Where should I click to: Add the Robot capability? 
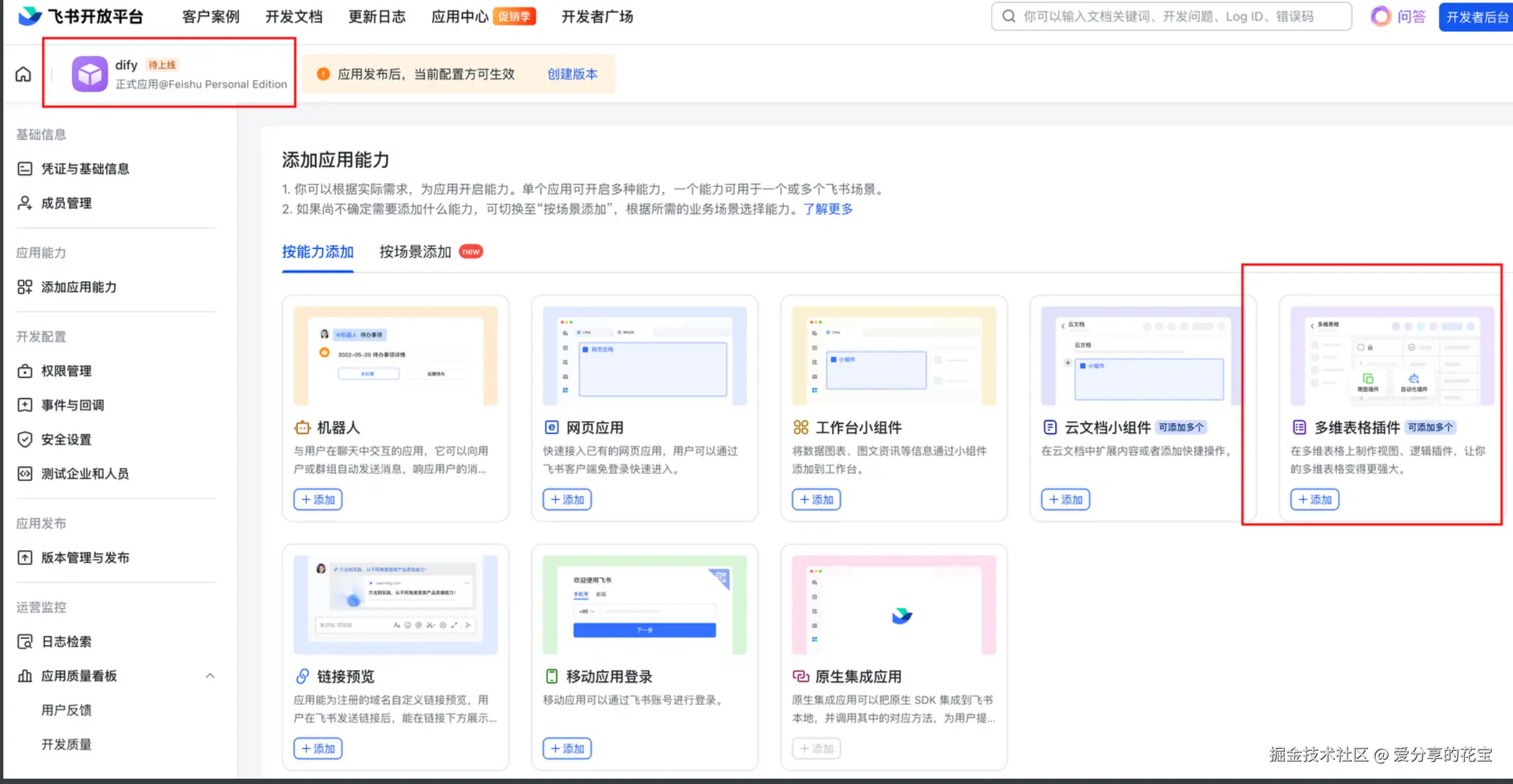coord(318,500)
